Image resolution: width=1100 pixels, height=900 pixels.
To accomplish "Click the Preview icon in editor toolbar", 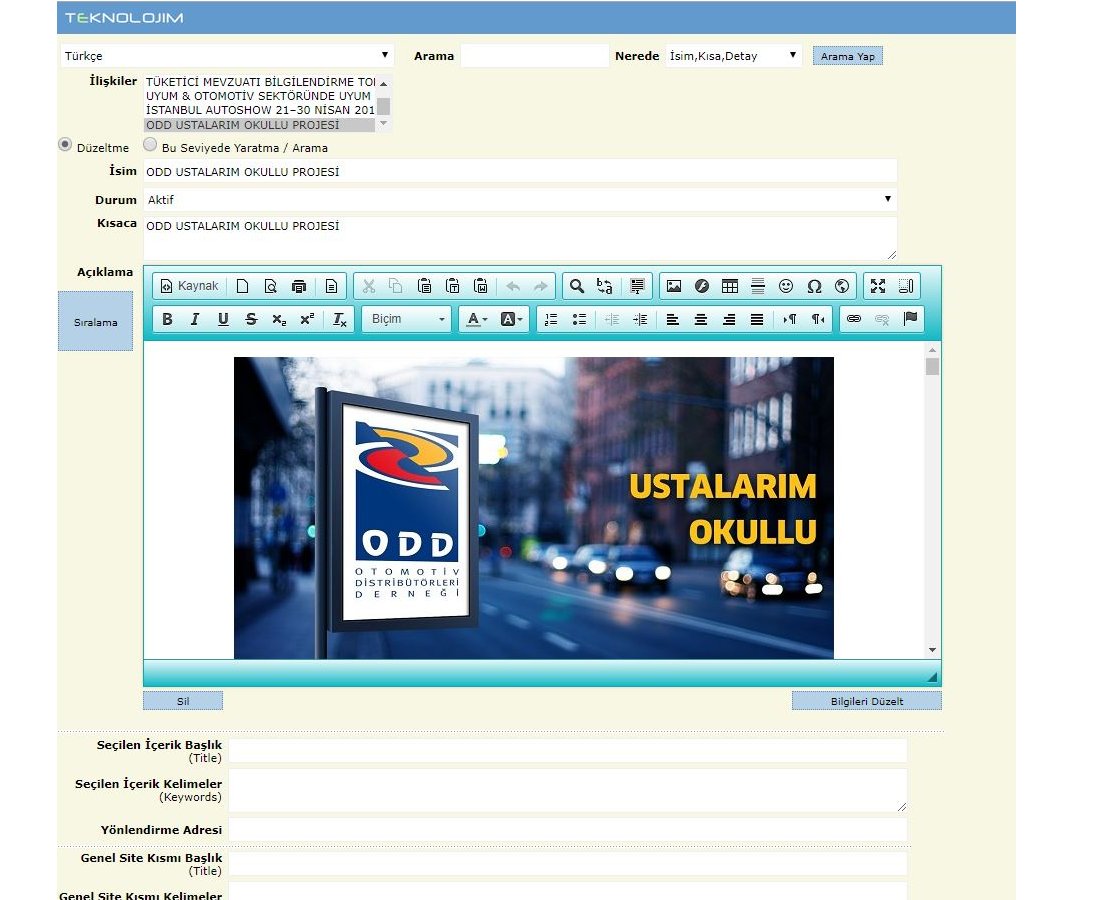I will 271,286.
